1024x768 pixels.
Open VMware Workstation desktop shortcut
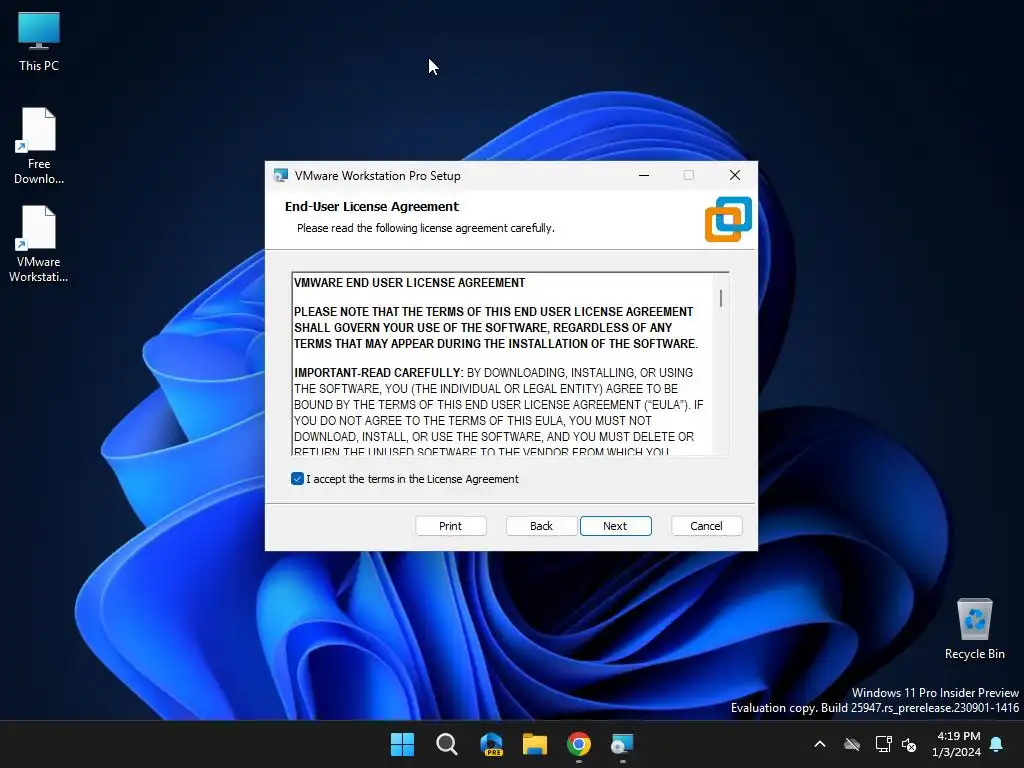click(x=39, y=244)
